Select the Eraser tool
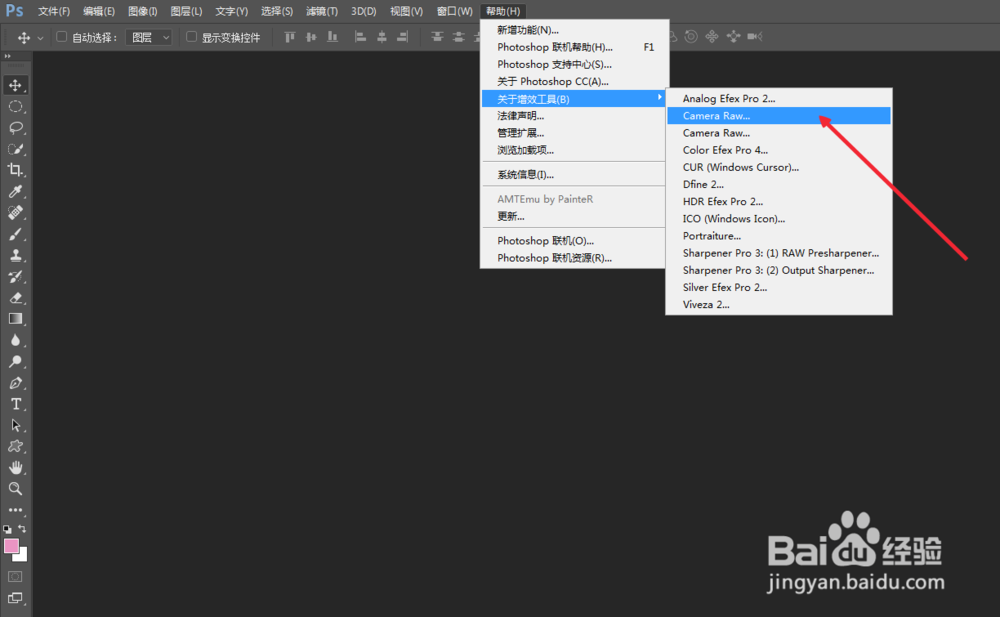This screenshot has width=1000, height=617. point(15,297)
